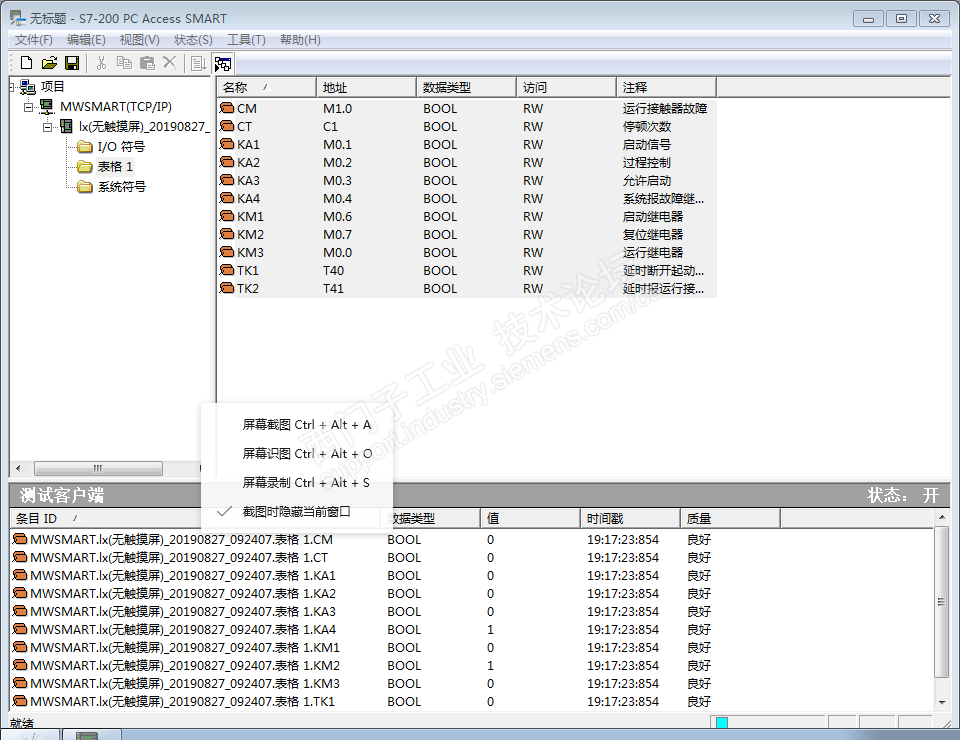Screen dimensions: 960x740
Task: Click the application icon in the title bar
Action: 18,18
